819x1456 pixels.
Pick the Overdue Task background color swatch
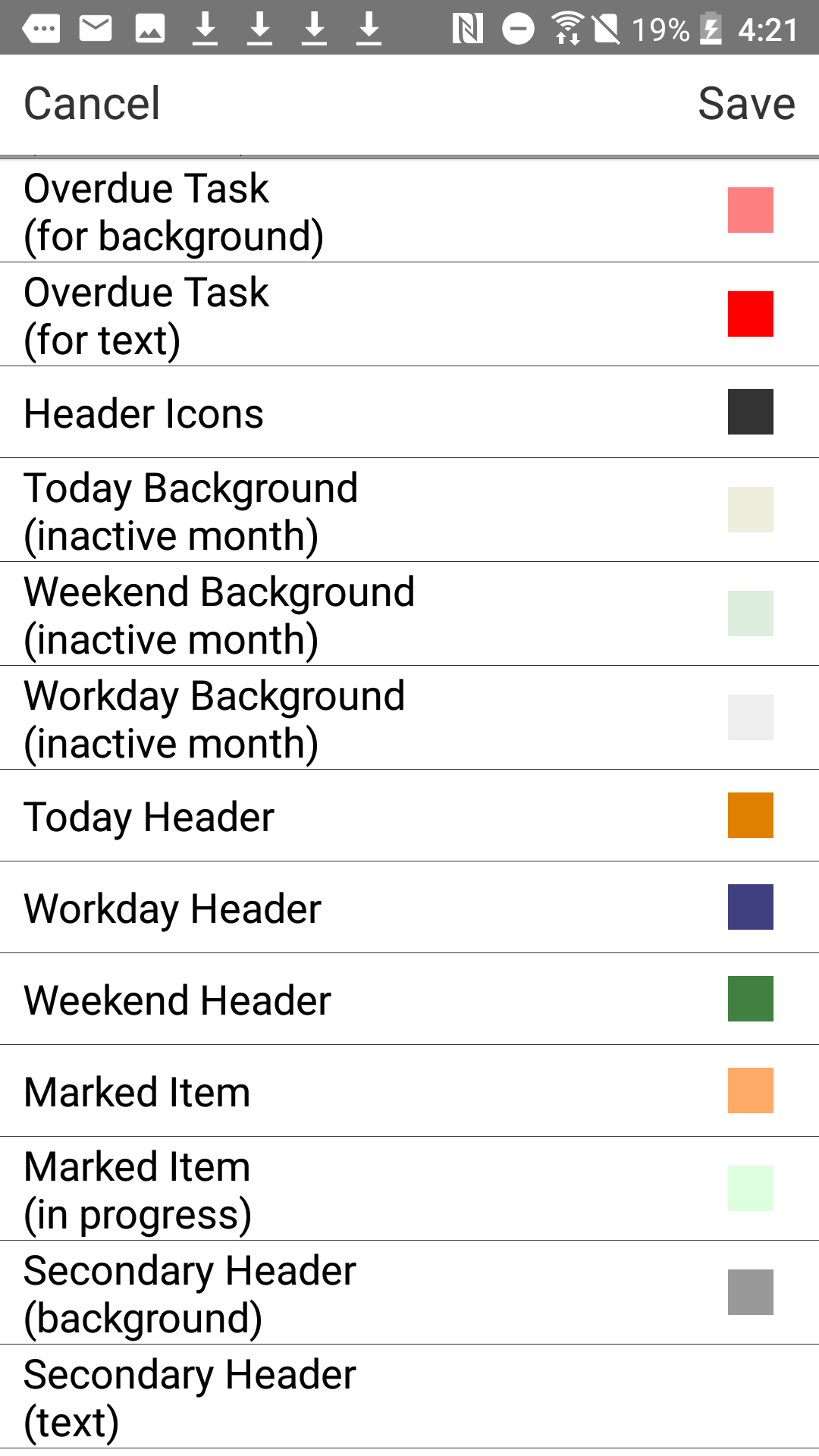pyautogui.click(x=750, y=210)
